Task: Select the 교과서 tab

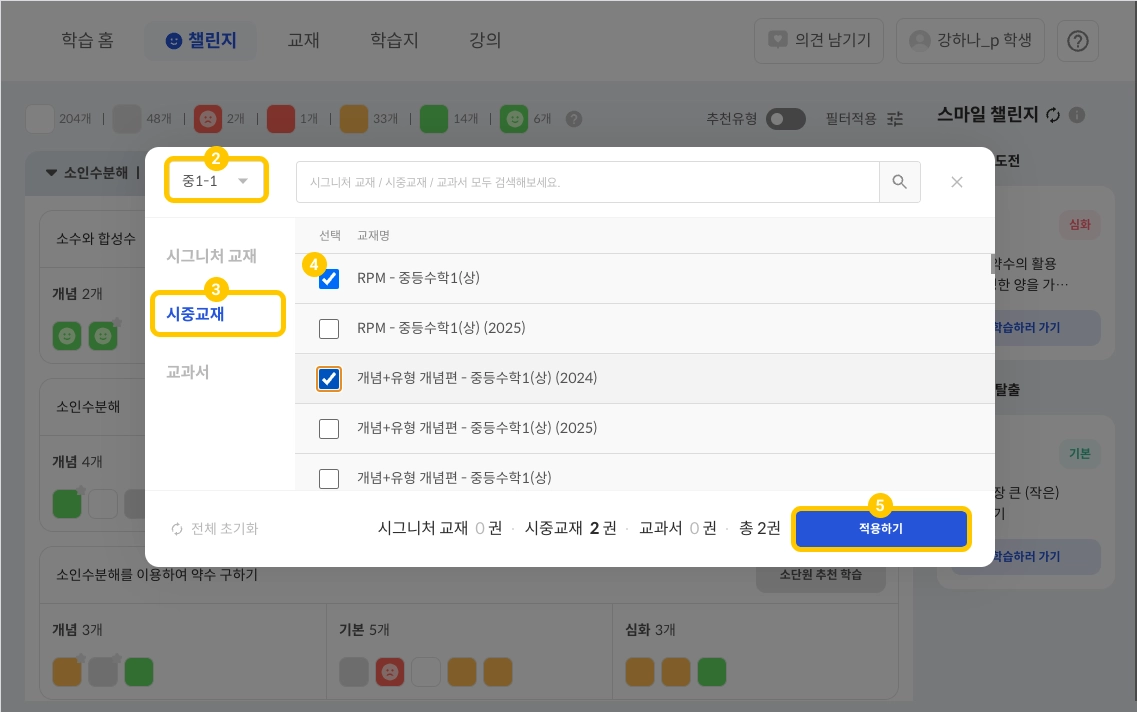Action: (188, 372)
